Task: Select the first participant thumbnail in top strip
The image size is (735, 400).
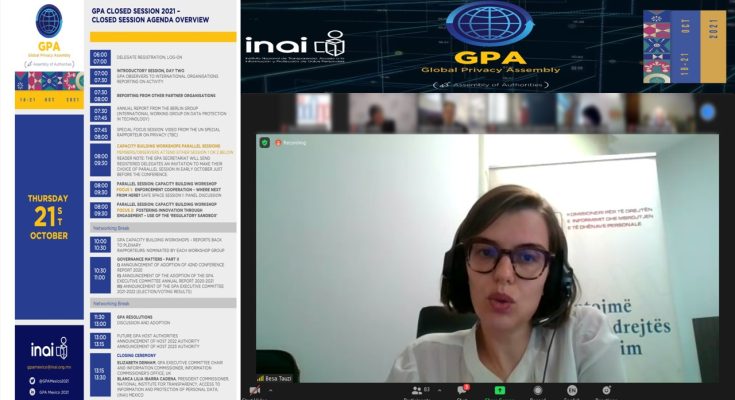Action: coord(313,113)
